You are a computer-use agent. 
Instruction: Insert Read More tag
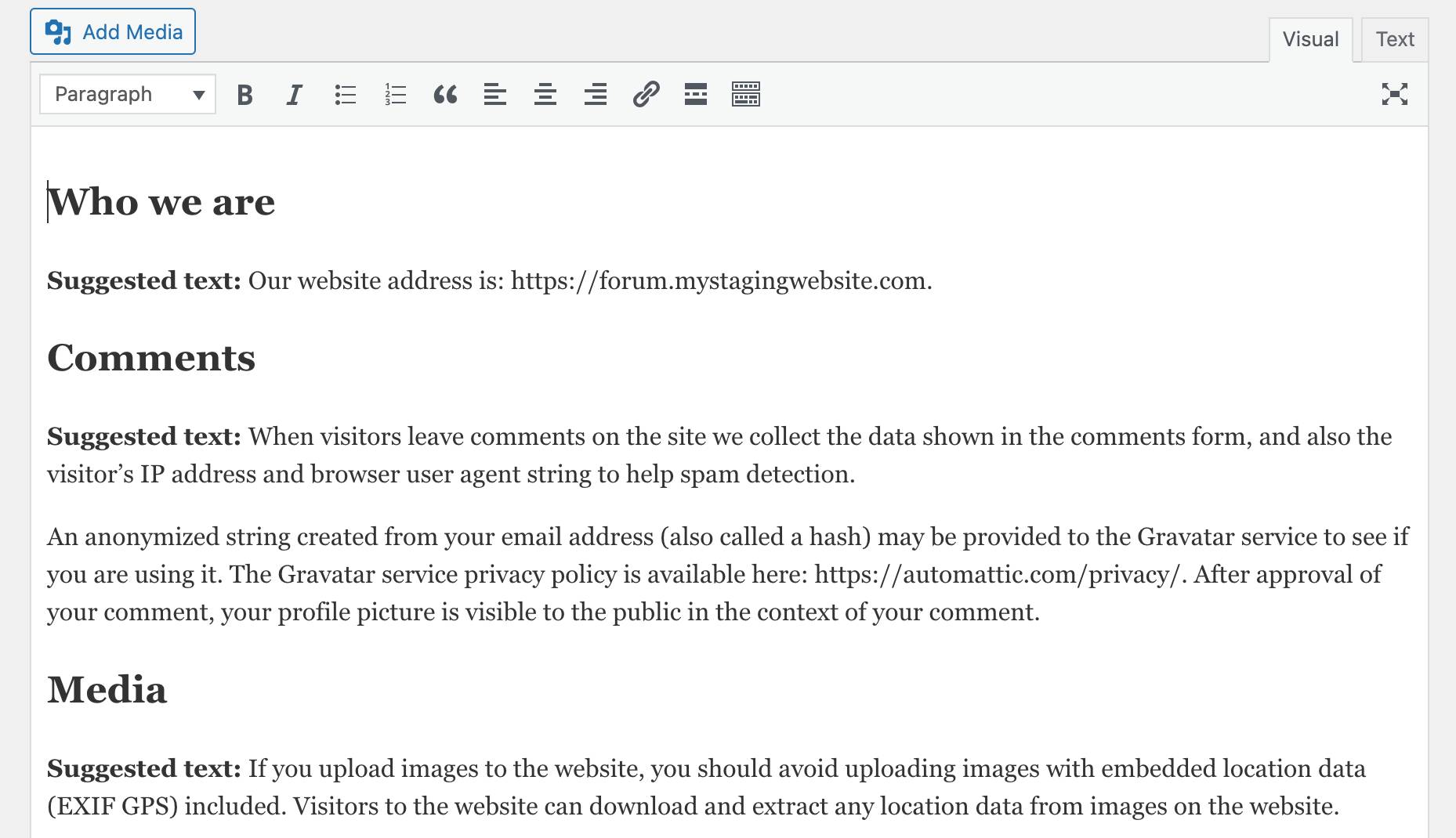click(x=696, y=95)
